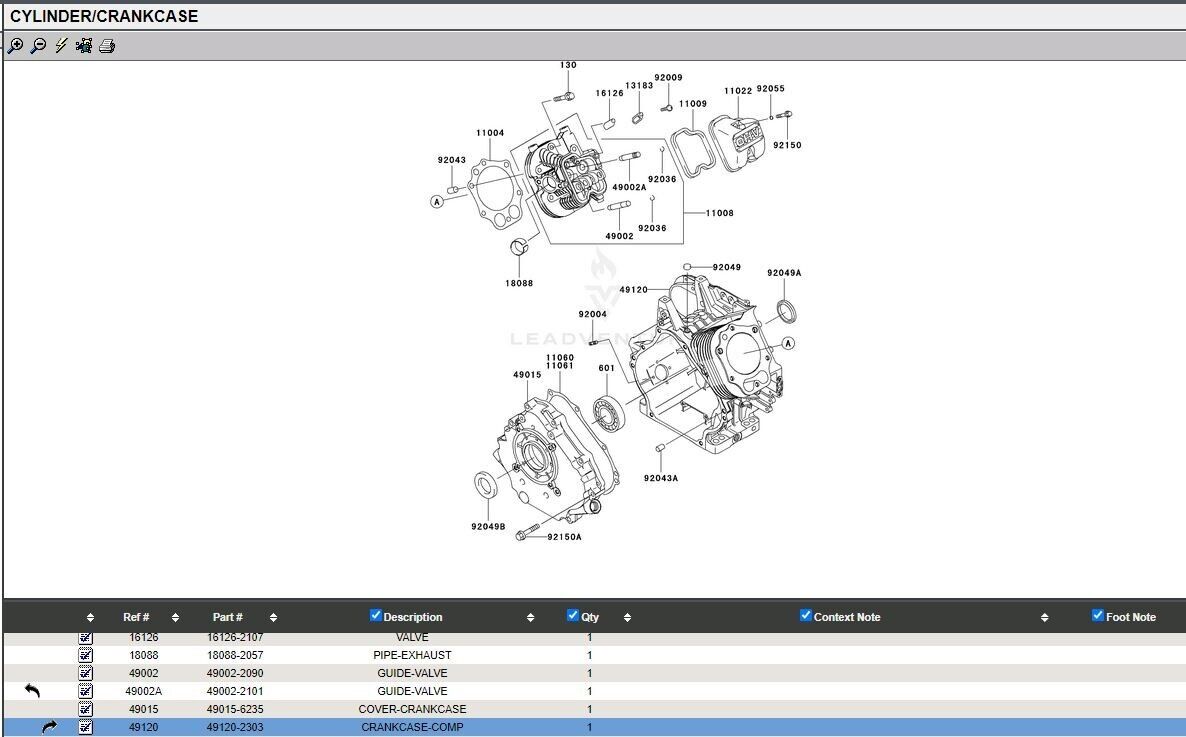Click the zoom in magnifier icon
This screenshot has width=1186, height=737.
[x=15, y=46]
